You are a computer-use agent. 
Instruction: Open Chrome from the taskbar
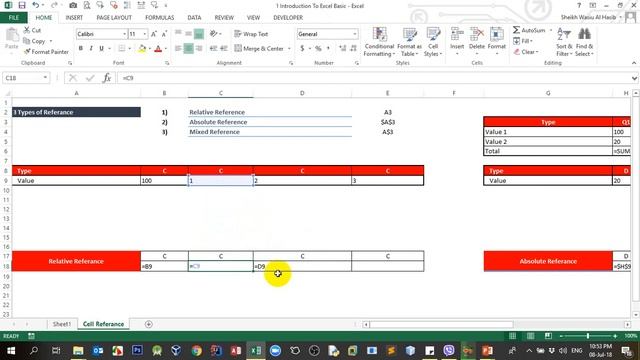197,351
